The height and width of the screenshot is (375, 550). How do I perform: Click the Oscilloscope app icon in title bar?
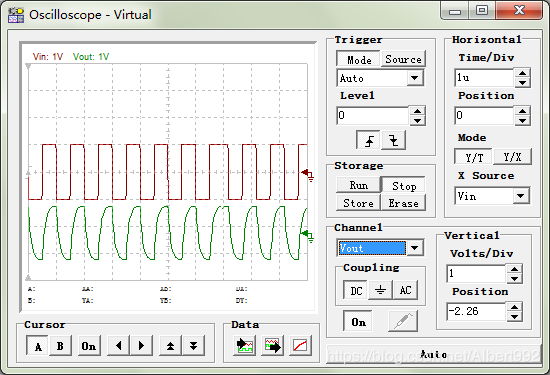click(16, 15)
